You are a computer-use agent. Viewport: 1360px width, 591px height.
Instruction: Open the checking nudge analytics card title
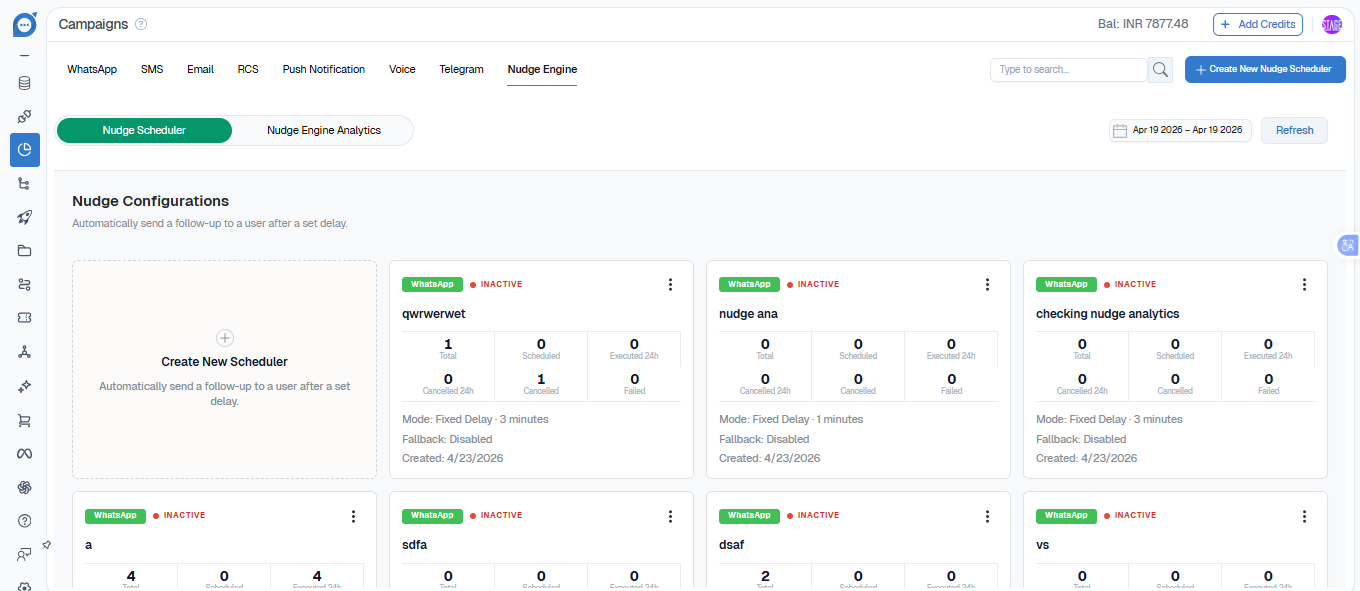pyautogui.click(x=1108, y=314)
